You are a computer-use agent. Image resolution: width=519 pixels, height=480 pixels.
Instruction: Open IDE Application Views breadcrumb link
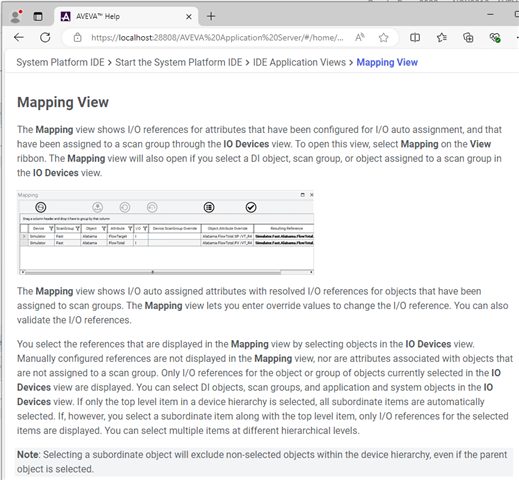click(x=299, y=62)
